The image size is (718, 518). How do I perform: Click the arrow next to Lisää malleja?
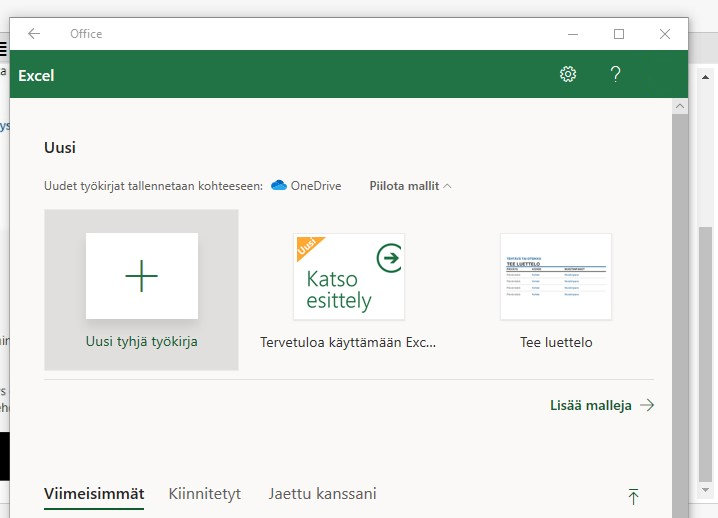point(647,405)
